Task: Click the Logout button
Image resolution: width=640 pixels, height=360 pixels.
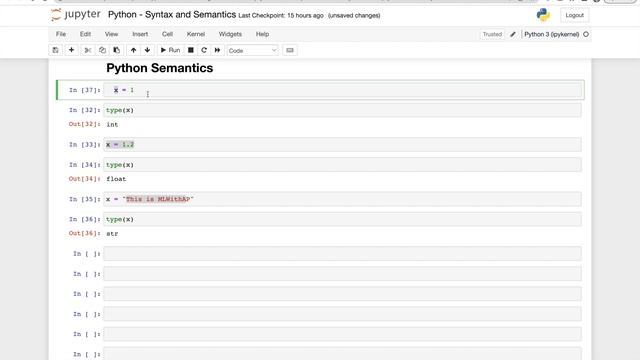Action: (x=574, y=15)
